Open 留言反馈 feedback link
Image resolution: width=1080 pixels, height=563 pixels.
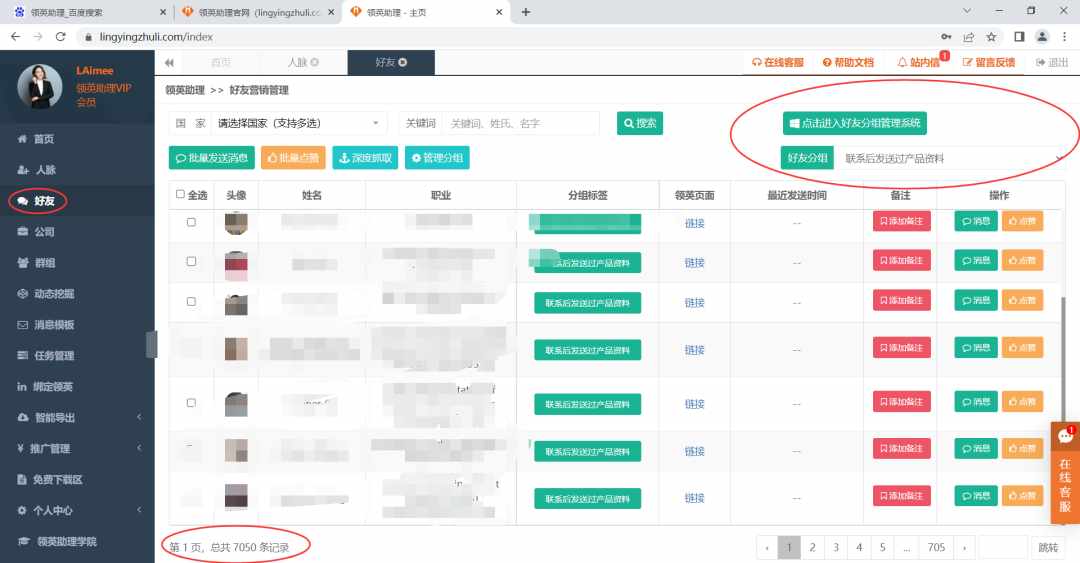tap(988, 62)
